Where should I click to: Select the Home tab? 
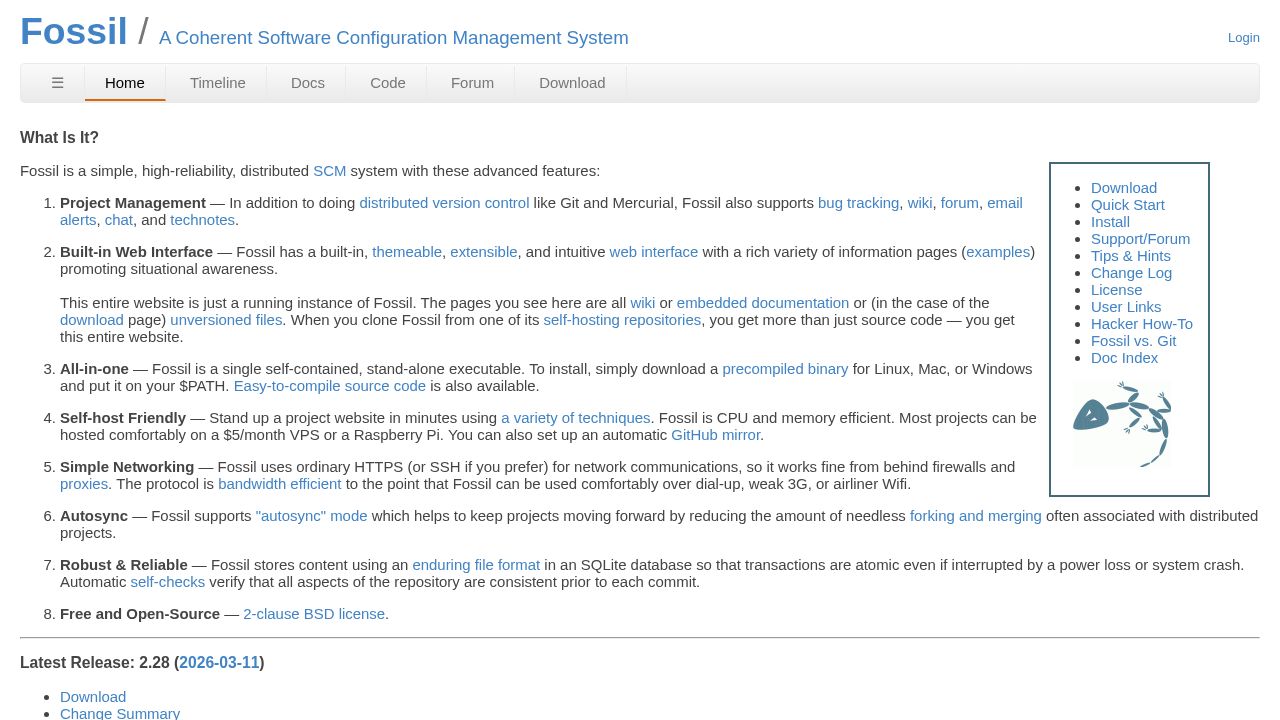pos(125,83)
